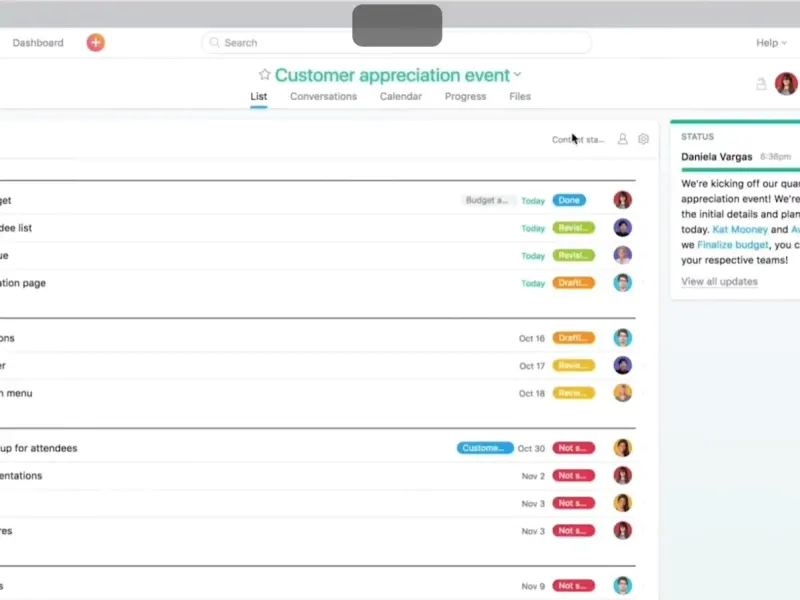Switch to the Conversations tab
Viewport: 800px width, 600px height.
[x=323, y=97]
